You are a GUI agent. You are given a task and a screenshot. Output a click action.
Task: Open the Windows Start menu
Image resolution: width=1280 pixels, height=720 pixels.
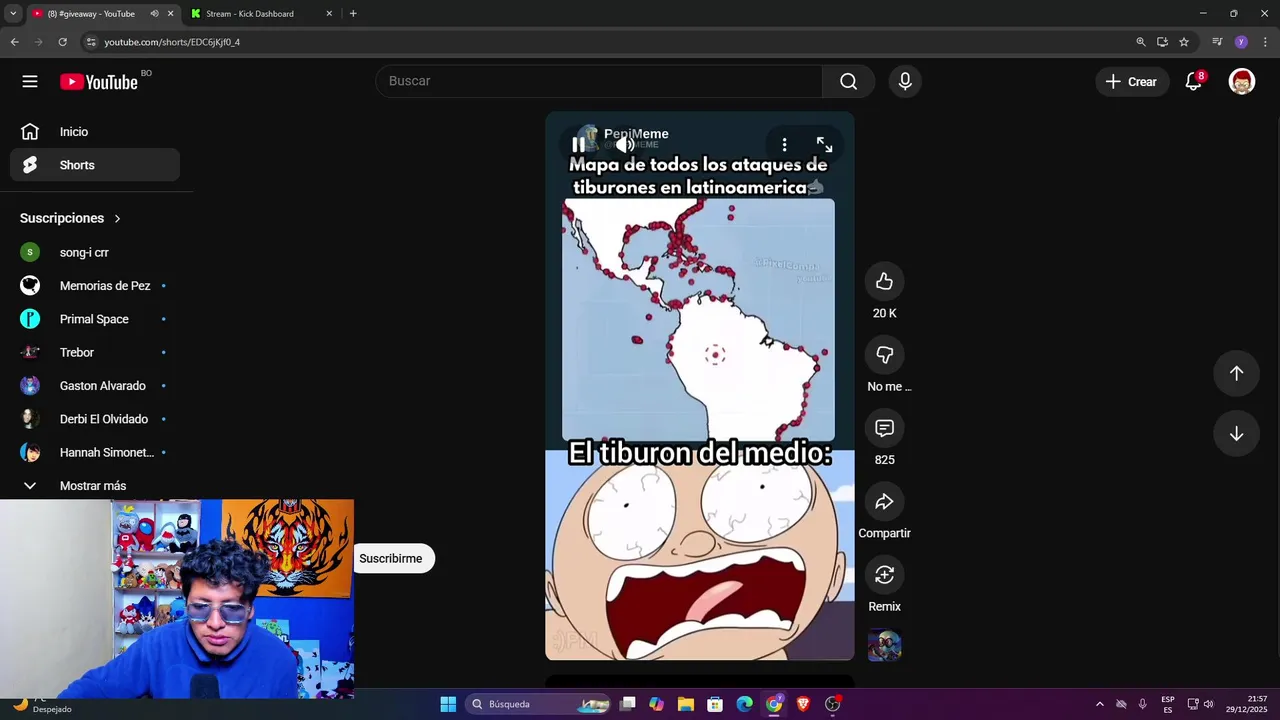pyautogui.click(x=448, y=704)
